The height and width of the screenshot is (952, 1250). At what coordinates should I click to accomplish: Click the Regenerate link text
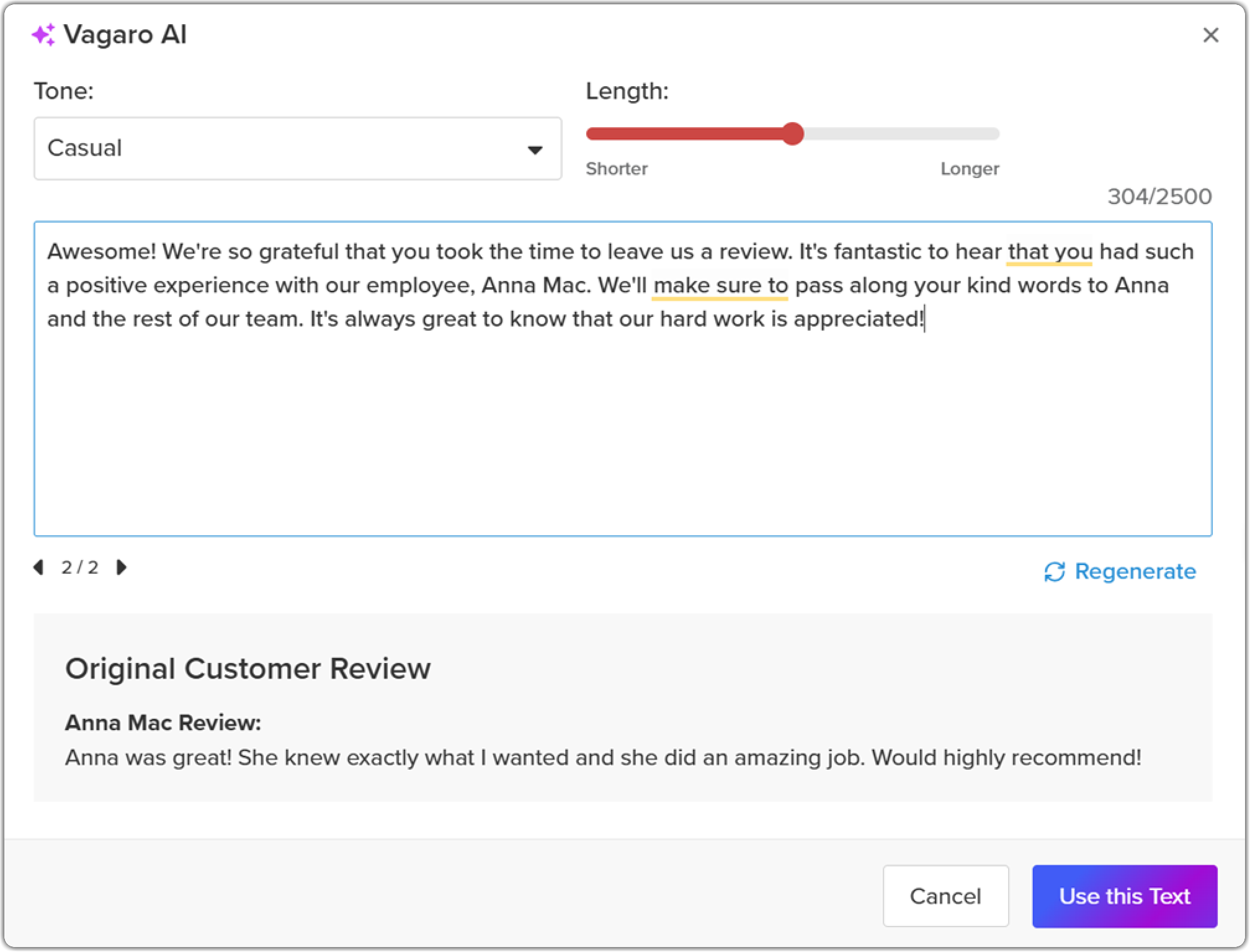pyautogui.click(x=1135, y=571)
